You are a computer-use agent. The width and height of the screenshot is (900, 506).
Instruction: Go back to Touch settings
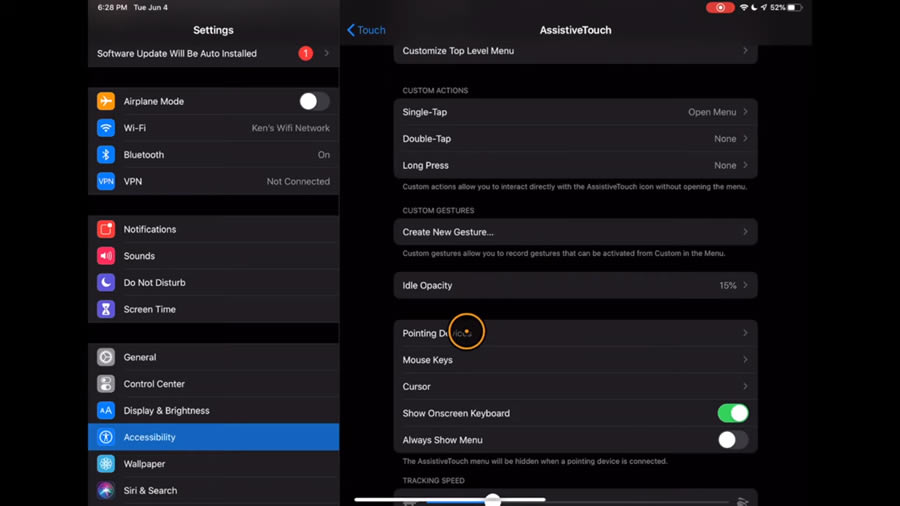366,30
